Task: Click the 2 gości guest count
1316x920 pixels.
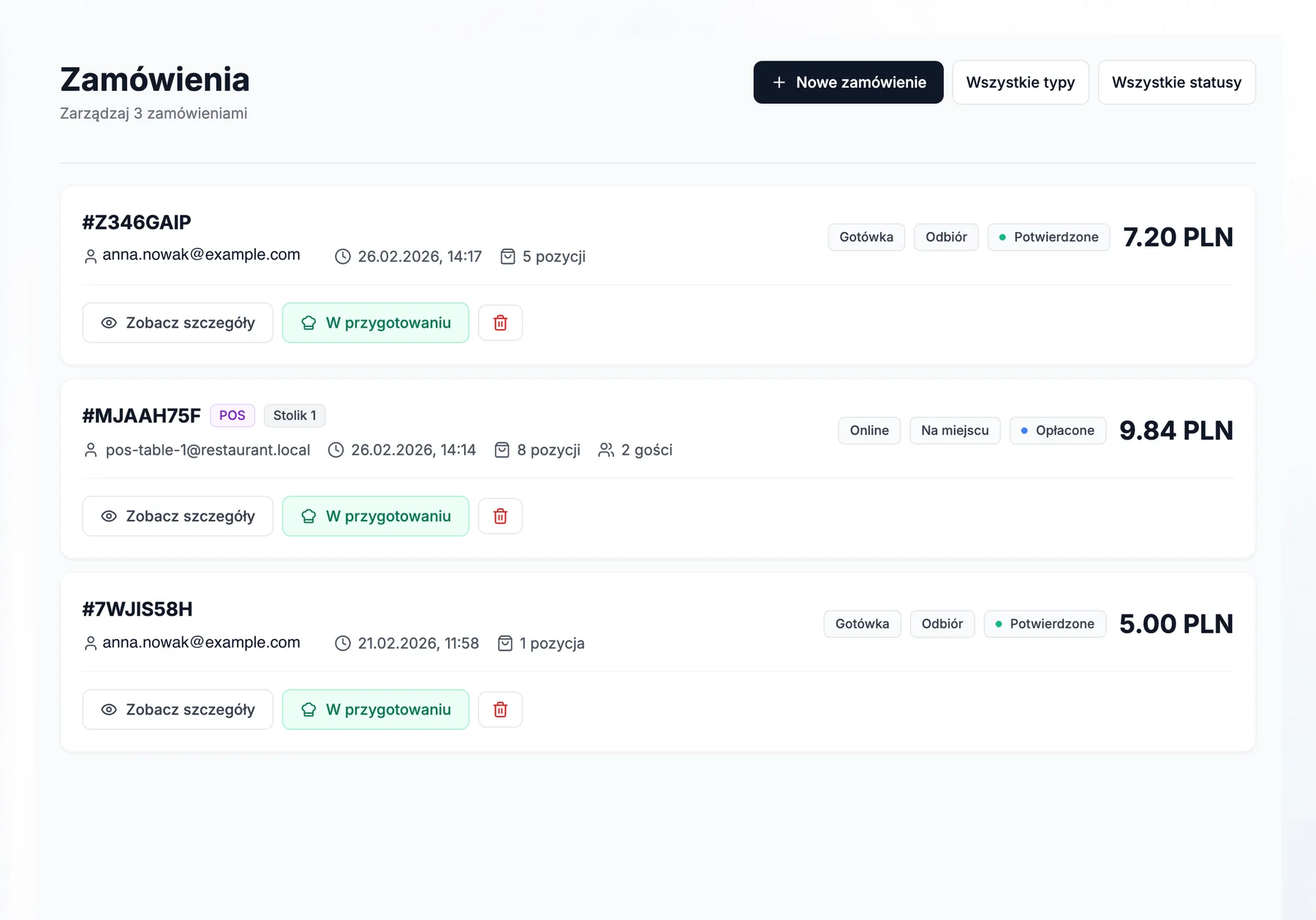Action: pos(647,450)
